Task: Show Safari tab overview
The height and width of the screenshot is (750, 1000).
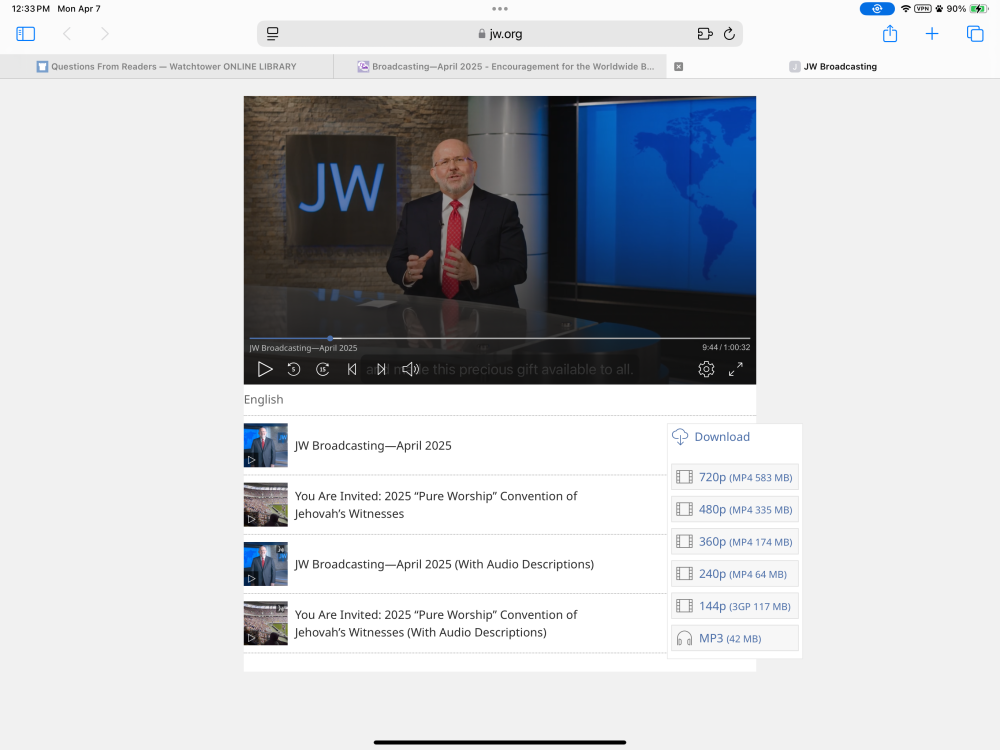Action: pyautogui.click(x=975, y=34)
